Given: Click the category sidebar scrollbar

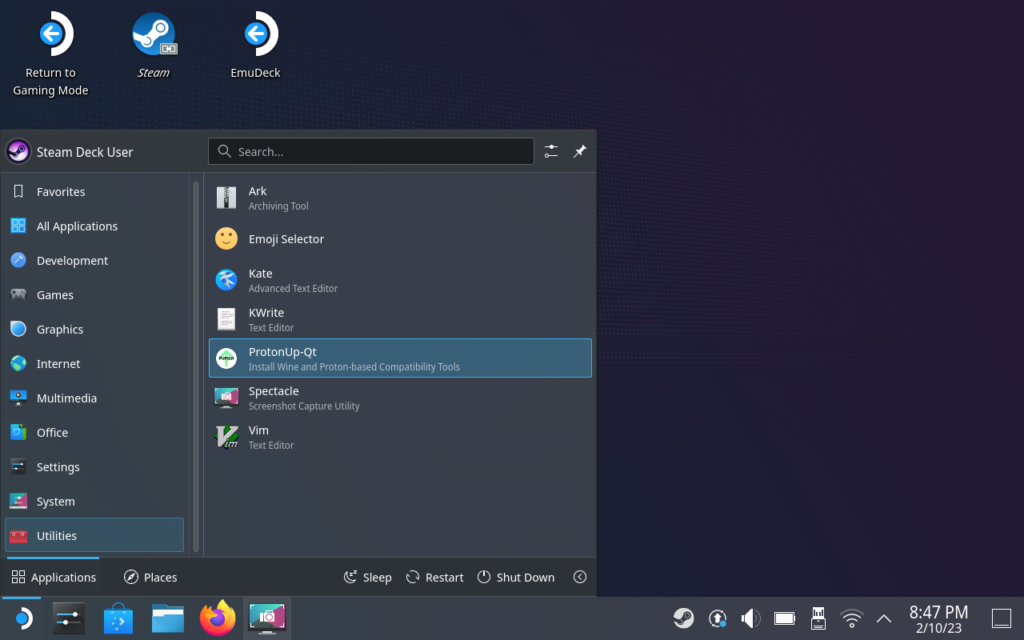Looking at the screenshot, I should coord(196,368).
